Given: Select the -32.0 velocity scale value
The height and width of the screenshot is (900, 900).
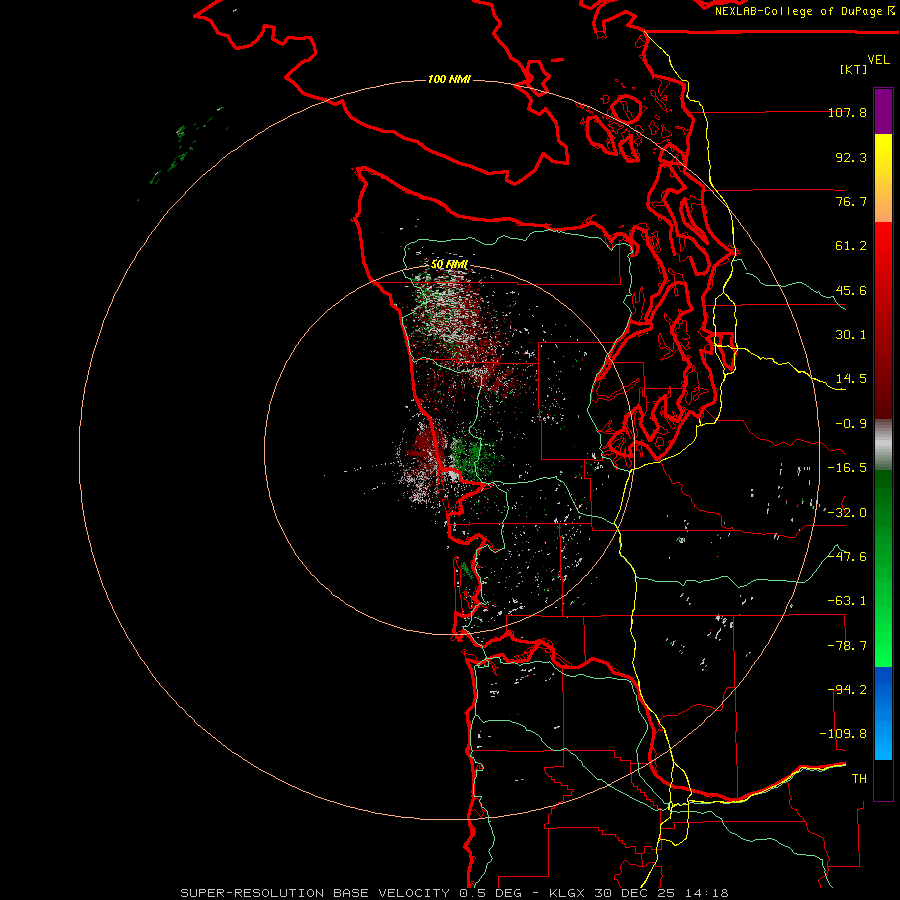Looking at the screenshot, I should pyautogui.click(x=847, y=513).
